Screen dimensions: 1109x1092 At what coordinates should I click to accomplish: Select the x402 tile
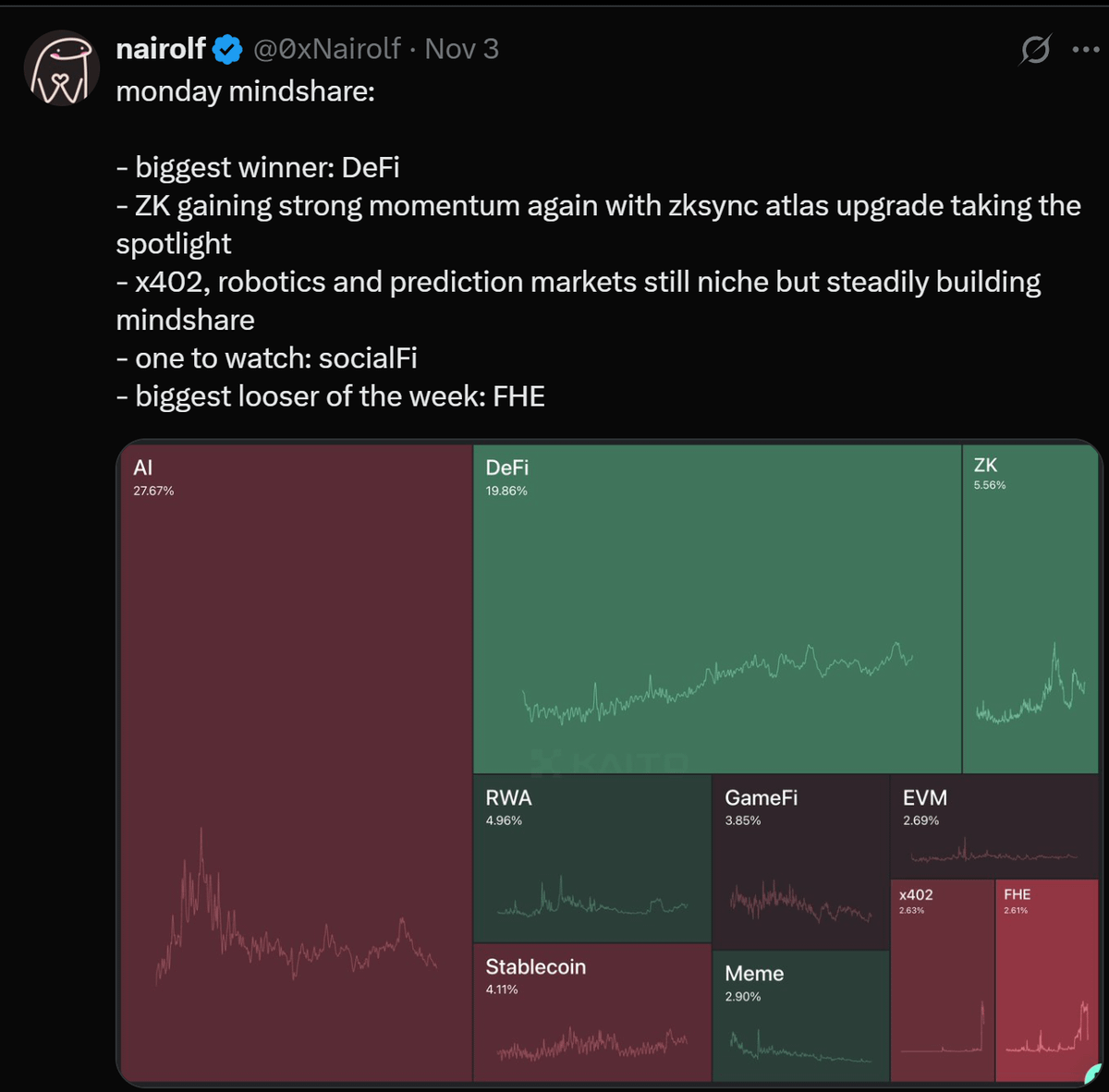(942, 979)
